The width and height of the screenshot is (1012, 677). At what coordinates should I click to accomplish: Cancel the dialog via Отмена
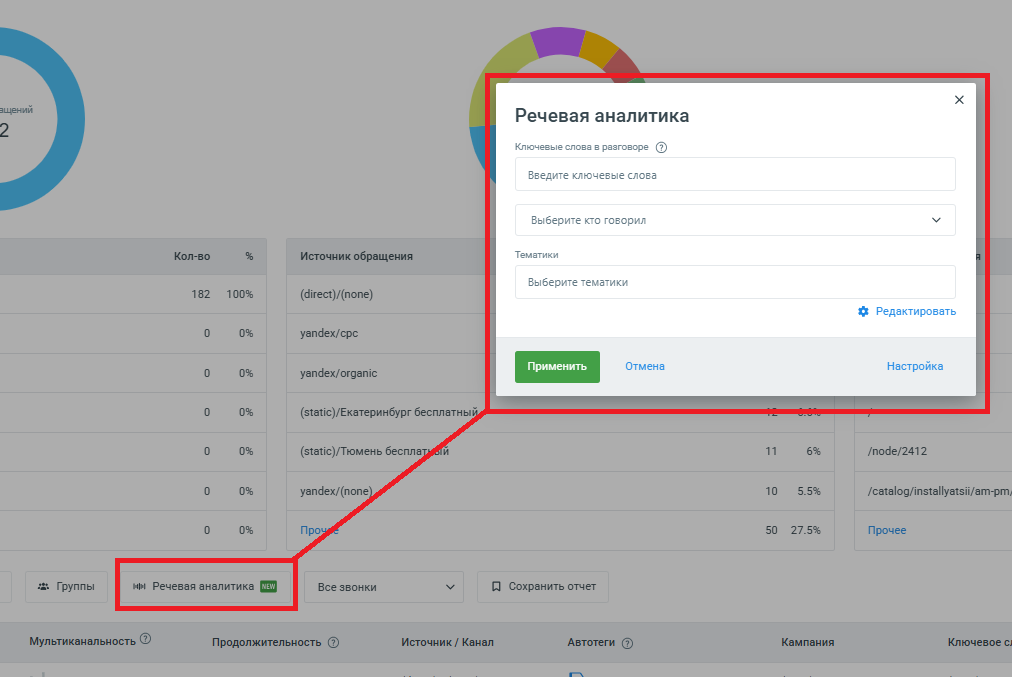645,367
